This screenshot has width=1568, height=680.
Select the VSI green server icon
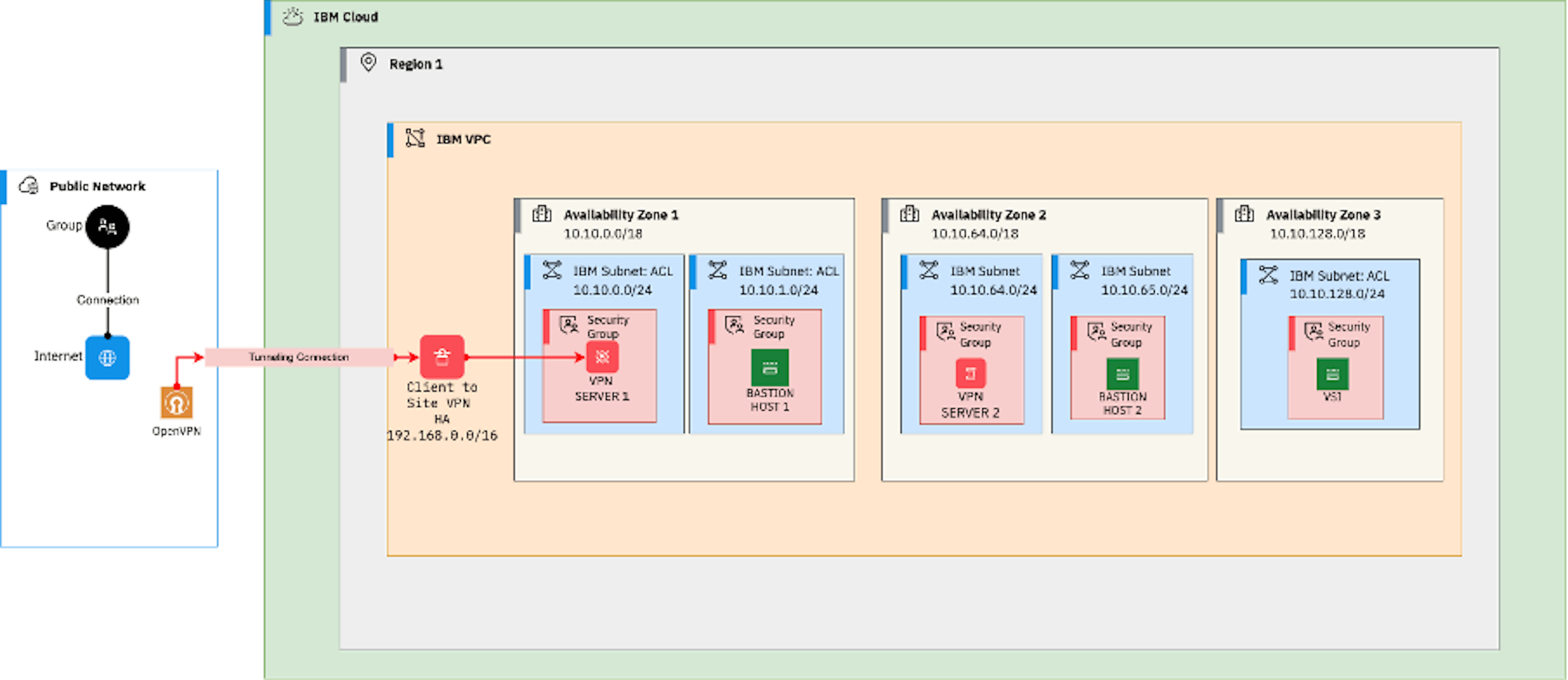coord(1332,374)
